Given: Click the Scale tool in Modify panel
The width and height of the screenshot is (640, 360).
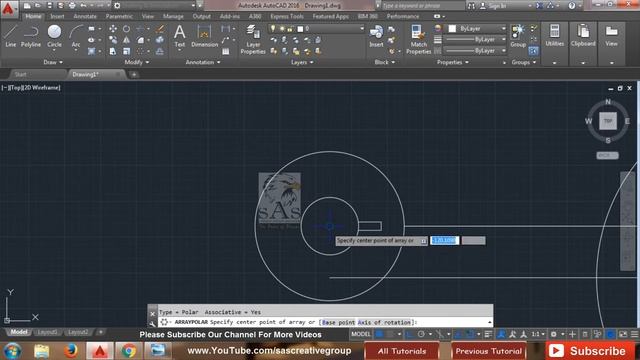Looking at the screenshot, I should (x=127, y=51).
